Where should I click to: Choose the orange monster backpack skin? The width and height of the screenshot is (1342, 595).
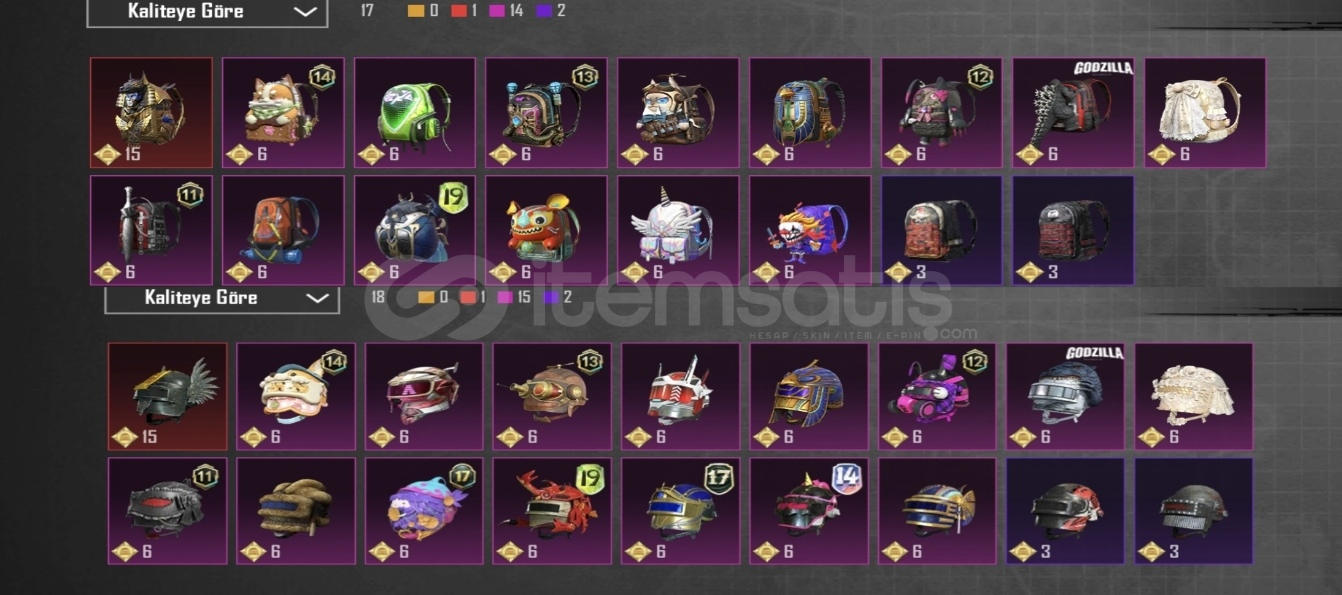(x=546, y=231)
